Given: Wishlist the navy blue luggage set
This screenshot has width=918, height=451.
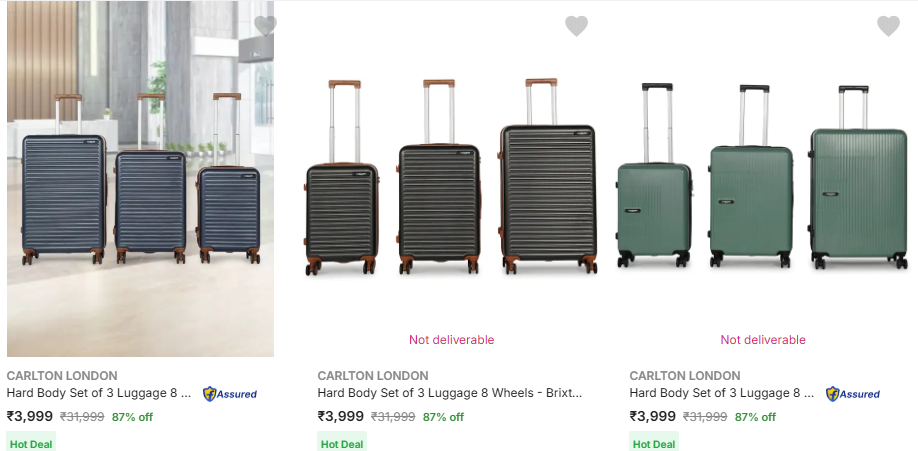Looking at the screenshot, I should [x=265, y=26].
